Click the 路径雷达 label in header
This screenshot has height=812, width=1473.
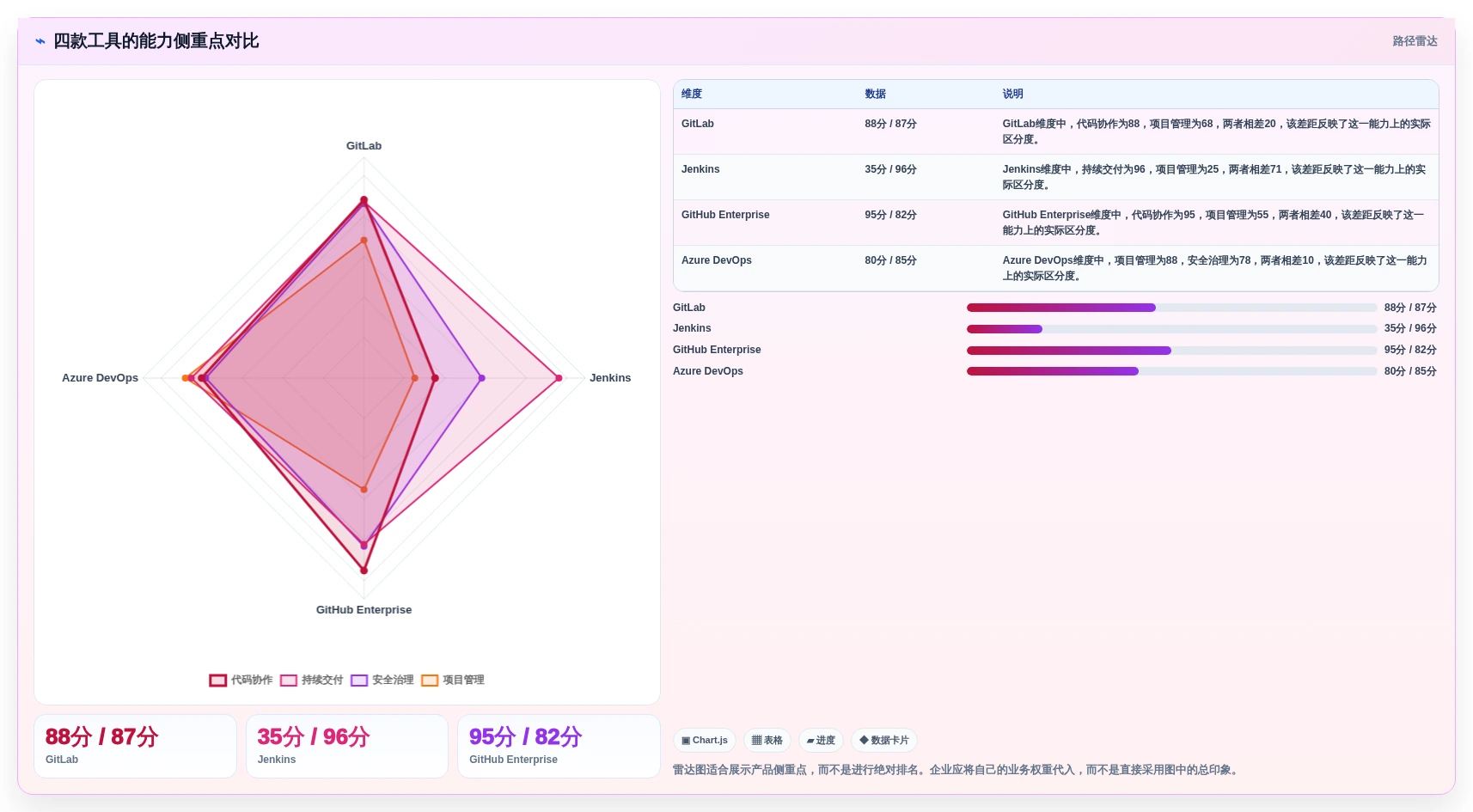[x=1415, y=41]
